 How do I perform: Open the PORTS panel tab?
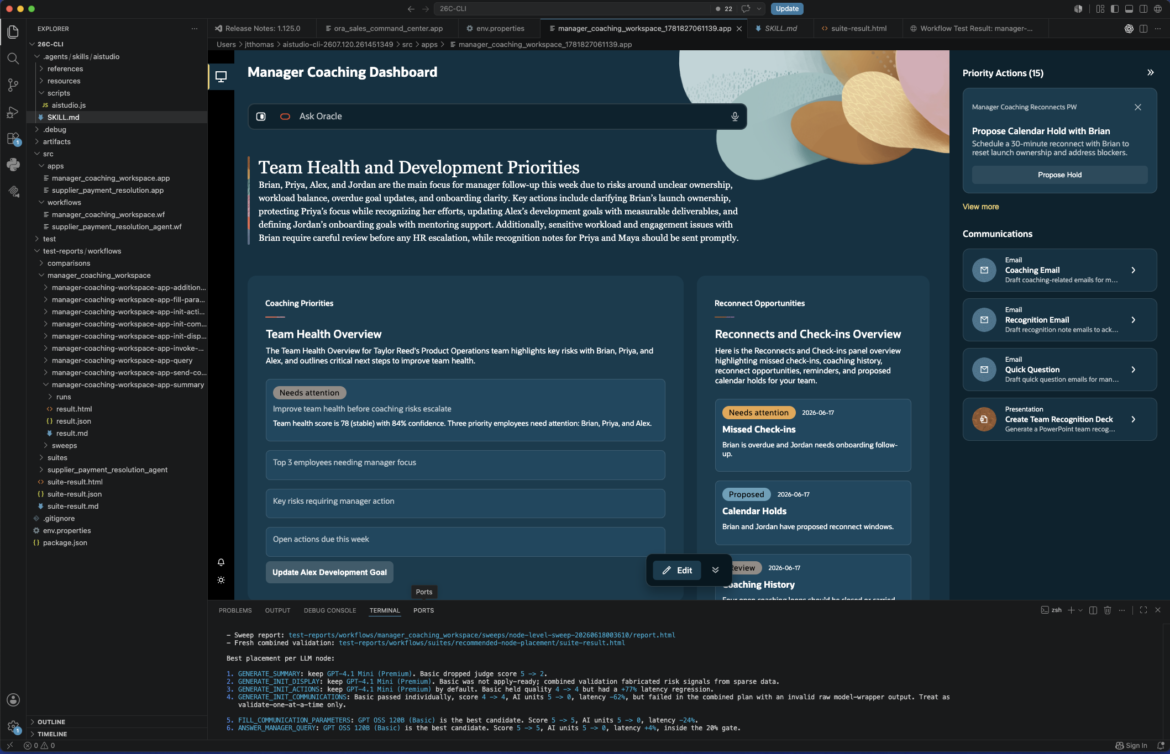point(423,611)
